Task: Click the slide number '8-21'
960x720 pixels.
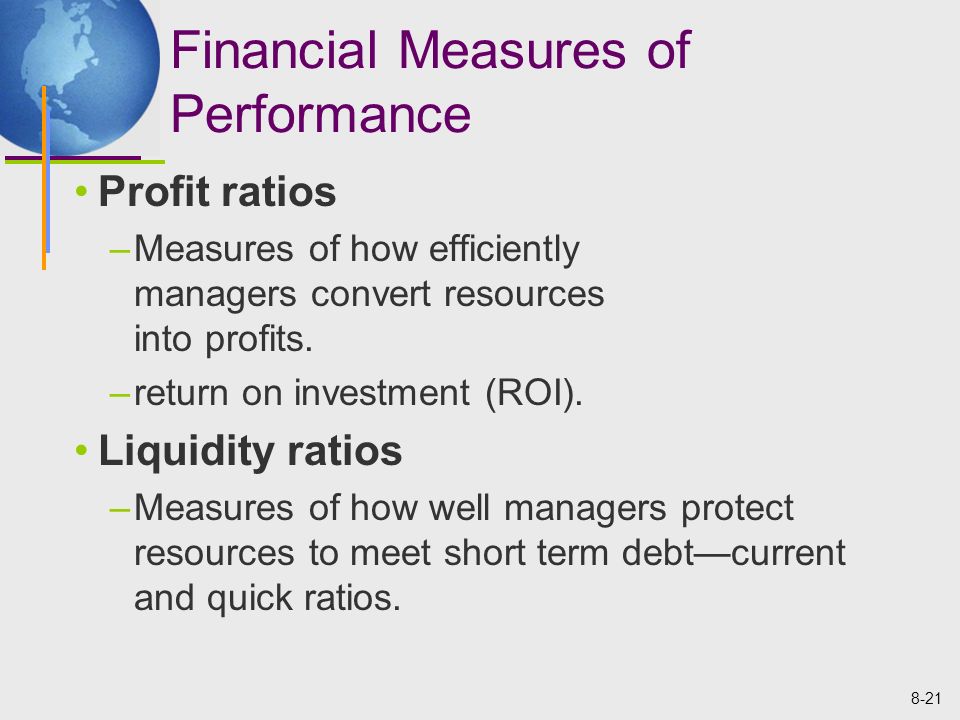Action: [x=926, y=699]
